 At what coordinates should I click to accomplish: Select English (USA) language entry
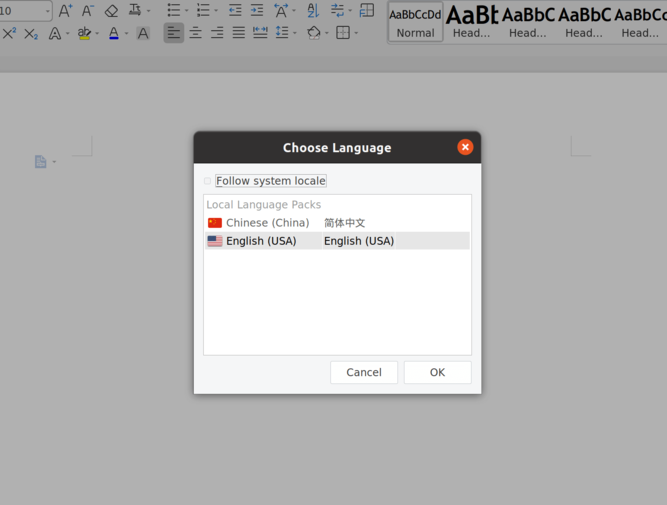click(261, 241)
